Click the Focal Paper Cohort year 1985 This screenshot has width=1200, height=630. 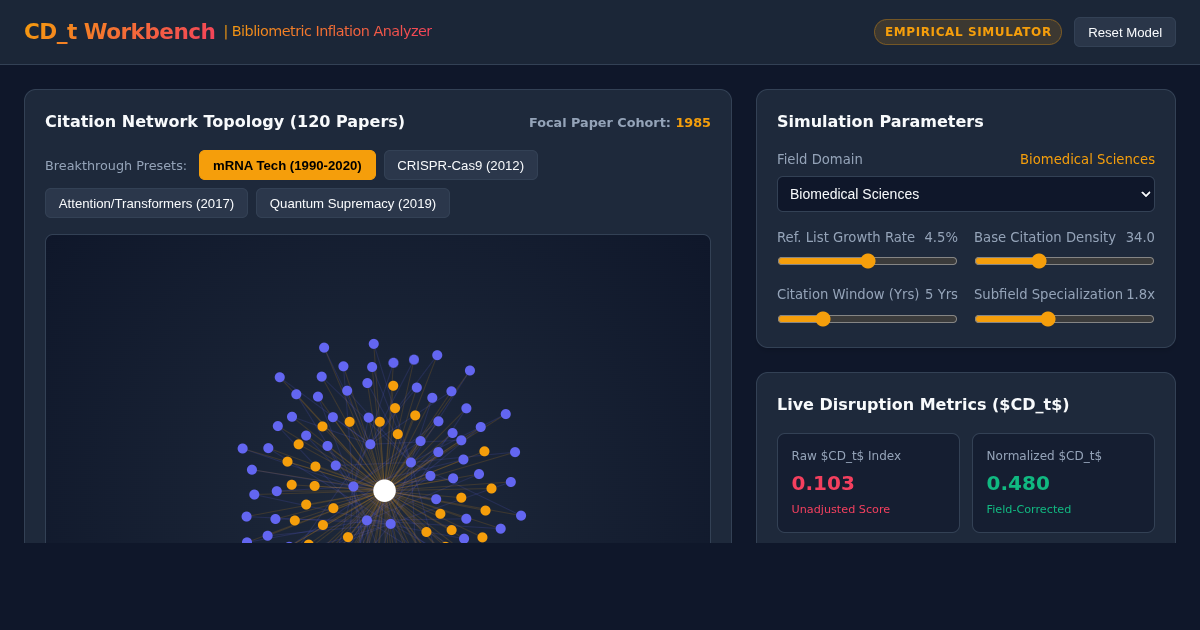pyautogui.click(x=693, y=122)
